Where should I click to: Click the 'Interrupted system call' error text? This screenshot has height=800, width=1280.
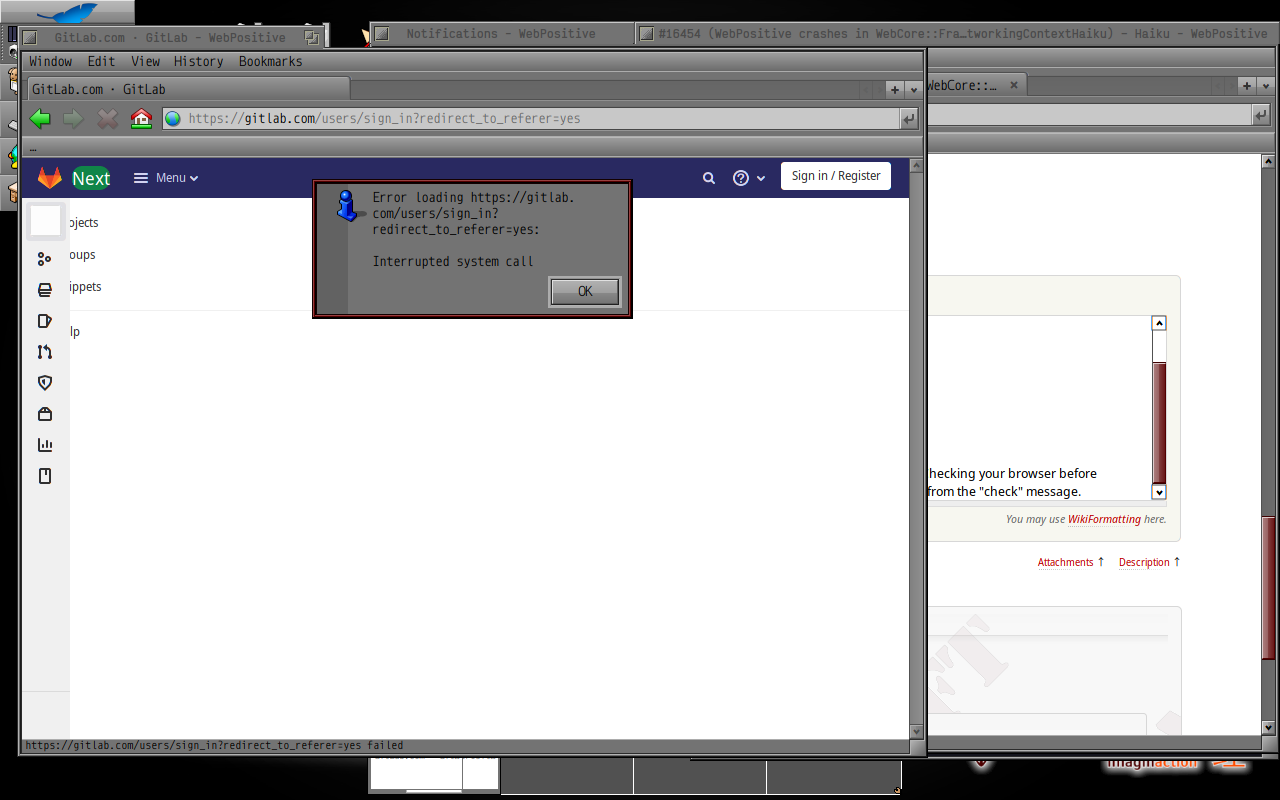click(453, 262)
